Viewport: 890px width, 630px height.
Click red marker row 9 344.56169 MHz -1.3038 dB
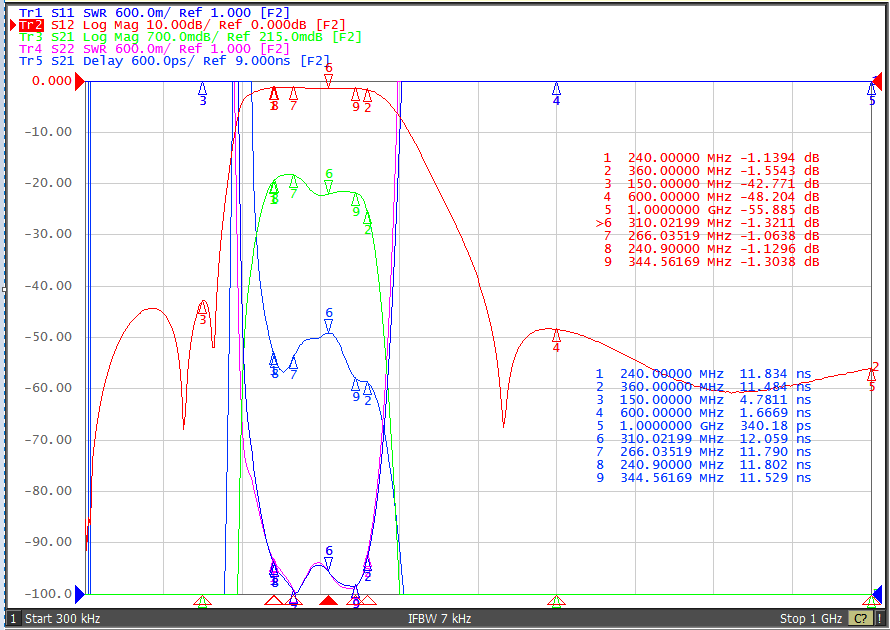click(x=712, y=262)
